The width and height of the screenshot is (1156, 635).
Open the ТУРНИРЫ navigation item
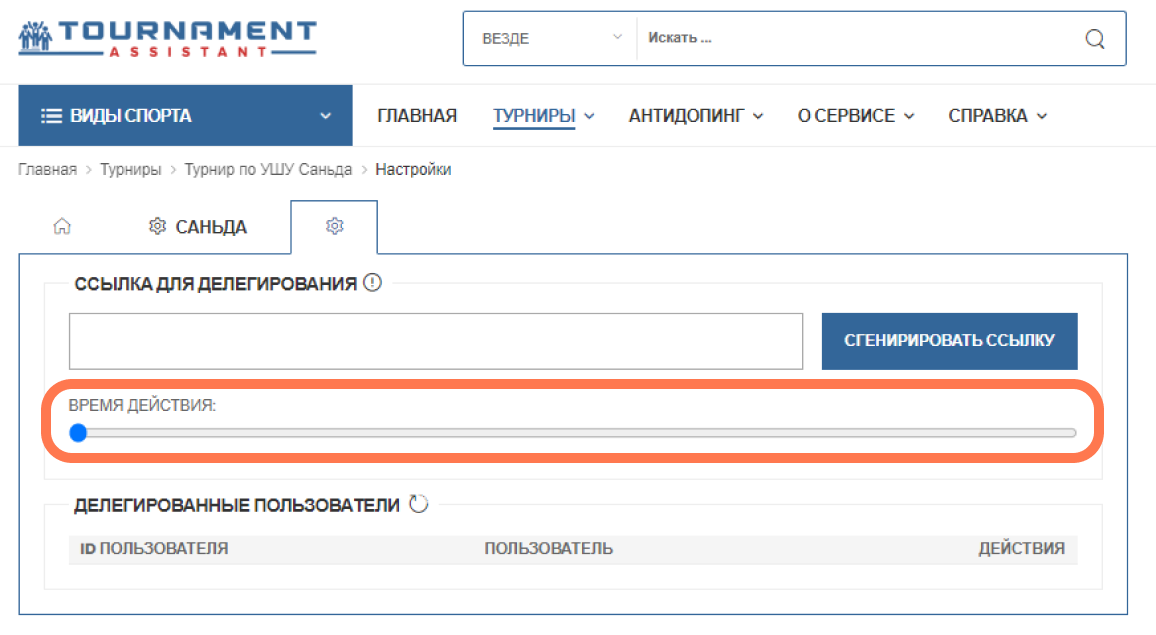(534, 116)
